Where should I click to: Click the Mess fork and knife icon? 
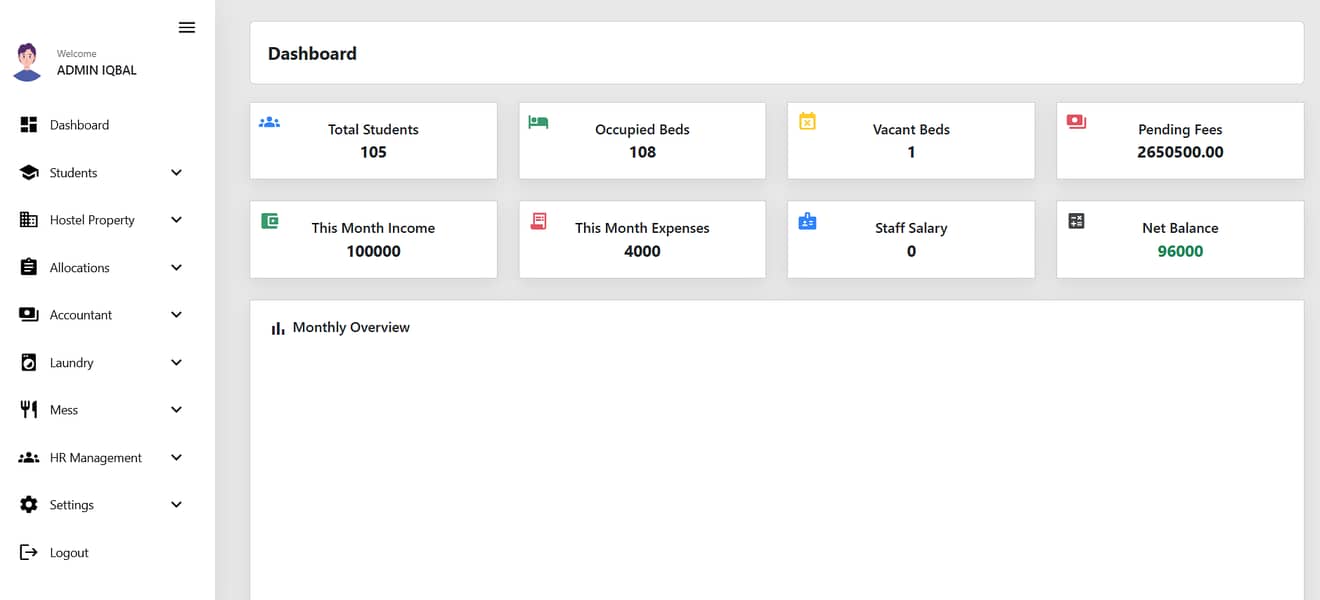(29, 410)
